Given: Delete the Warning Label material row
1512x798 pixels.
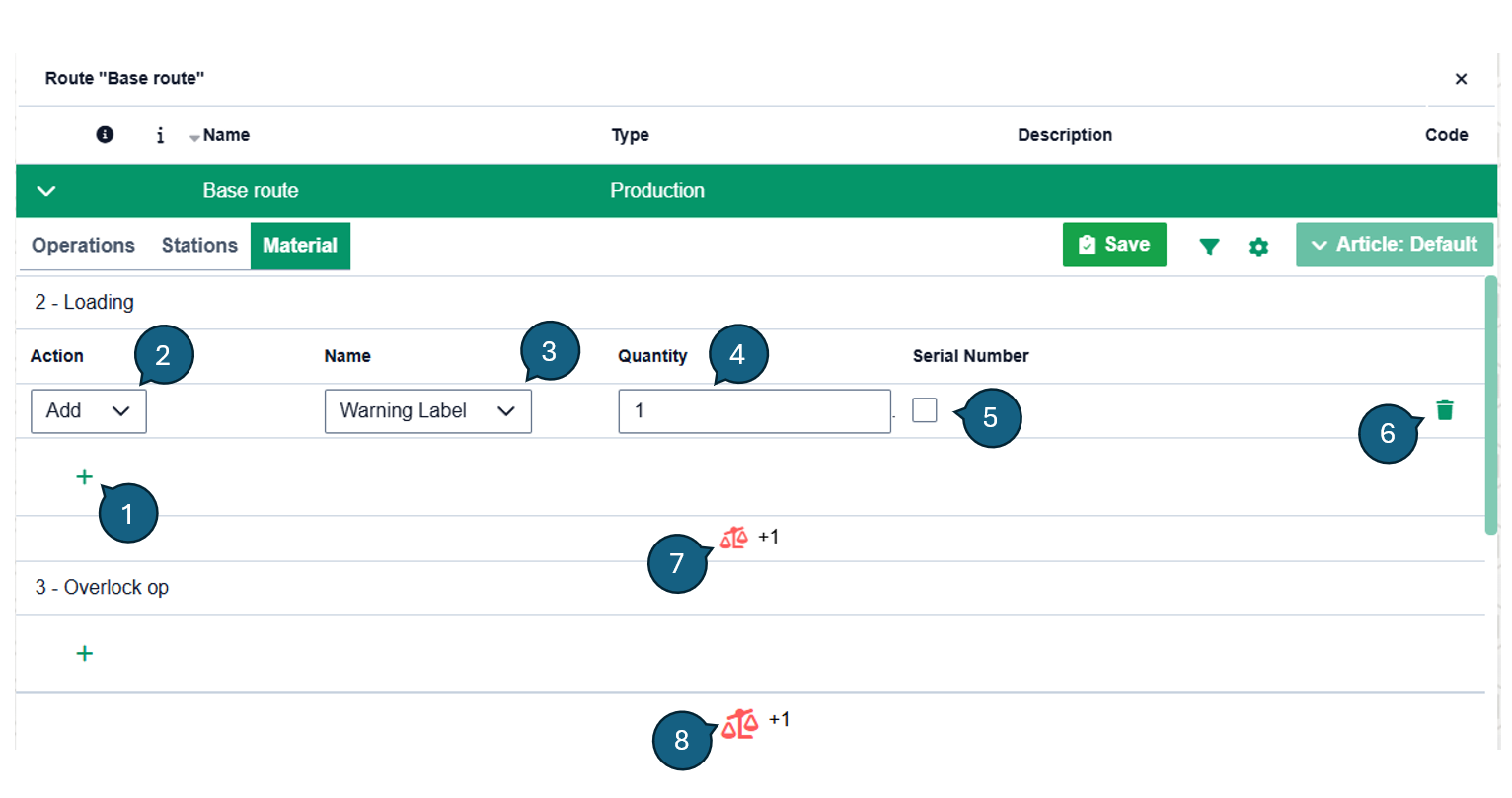Looking at the screenshot, I should point(1445,410).
